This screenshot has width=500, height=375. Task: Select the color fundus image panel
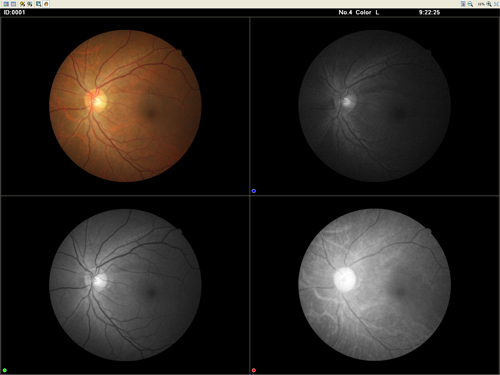click(125, 106)
